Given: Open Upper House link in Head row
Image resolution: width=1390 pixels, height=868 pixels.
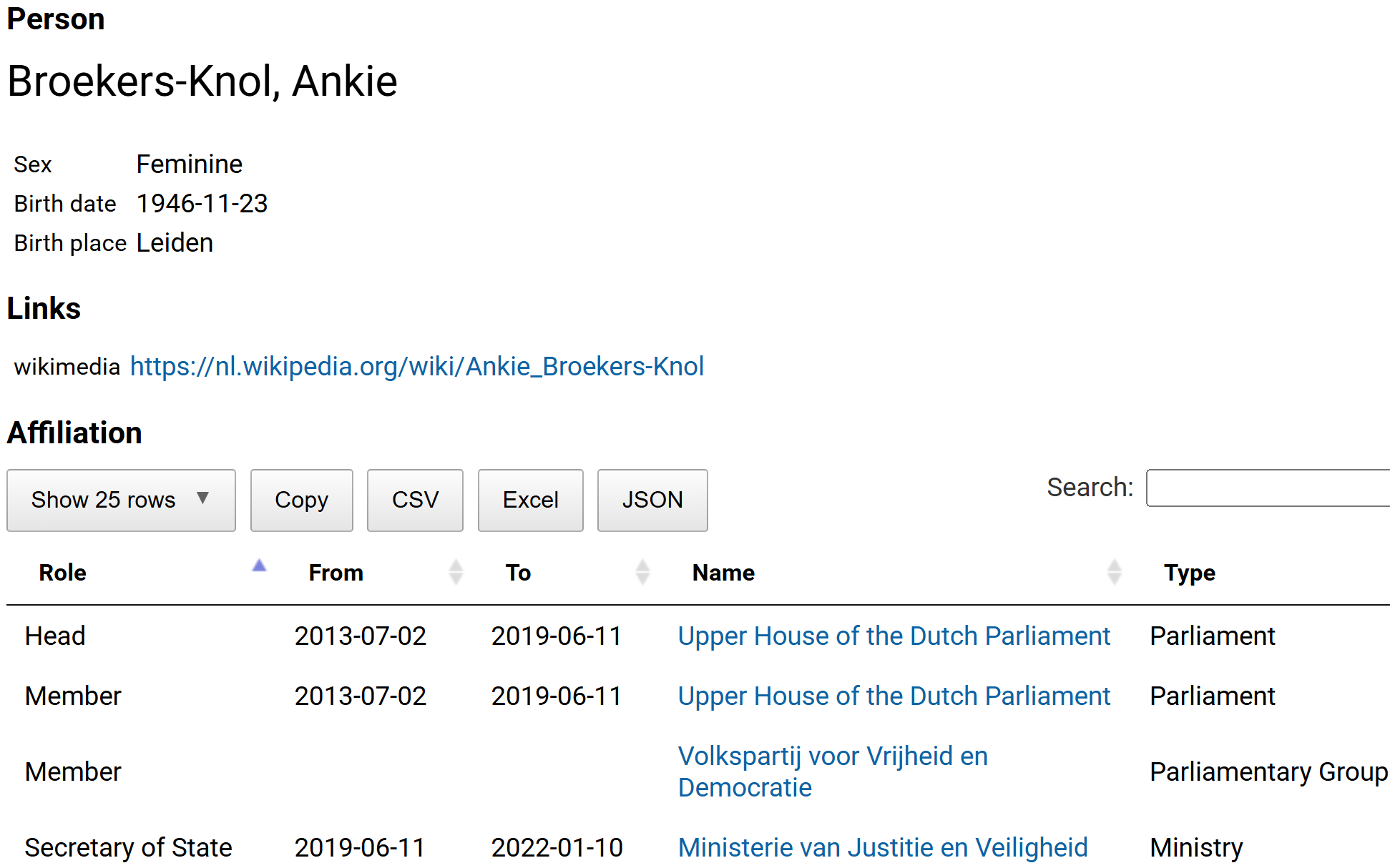Looking at the screenshot, I should click(x=894, y=636).
